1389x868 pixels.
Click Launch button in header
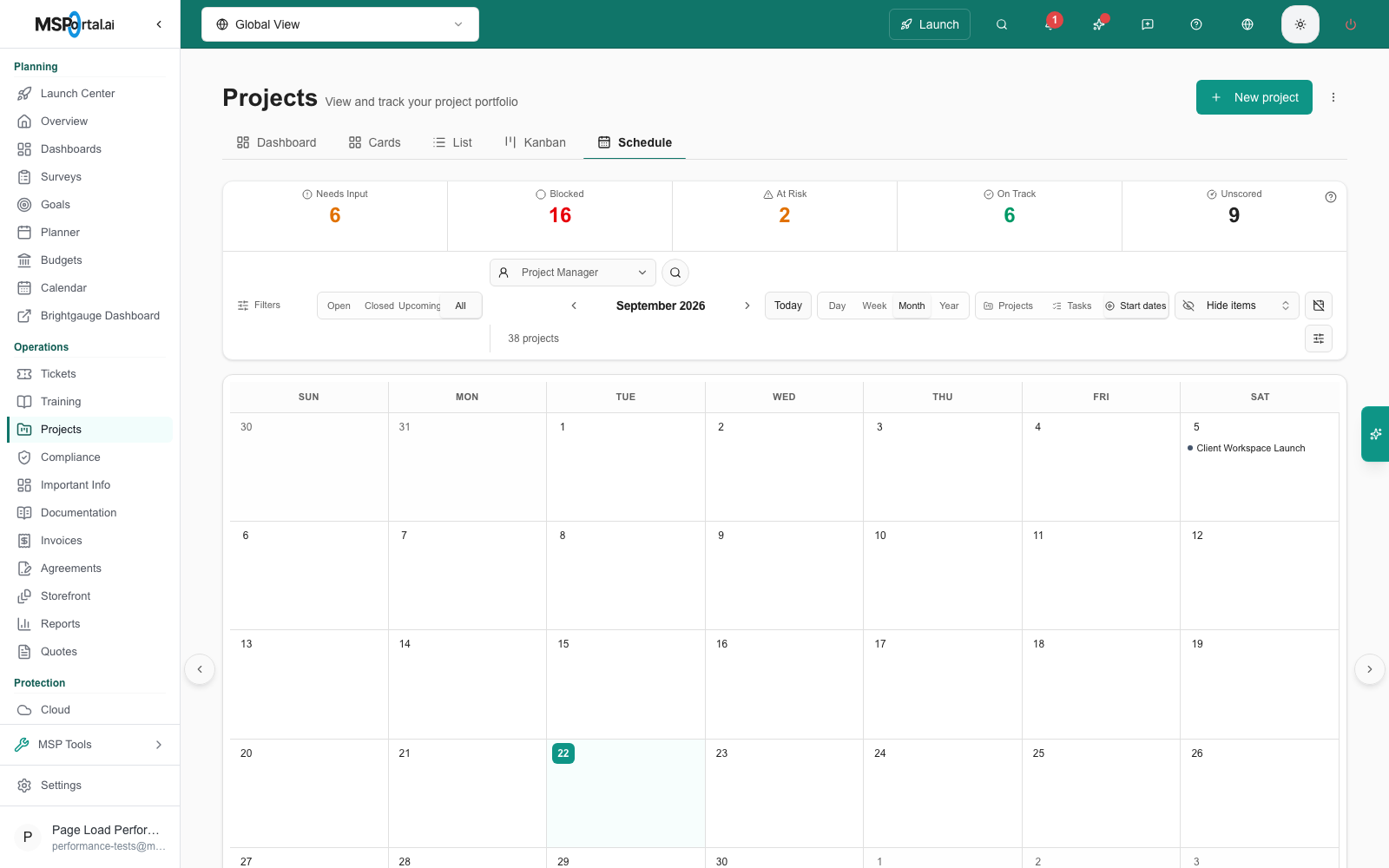930,24
